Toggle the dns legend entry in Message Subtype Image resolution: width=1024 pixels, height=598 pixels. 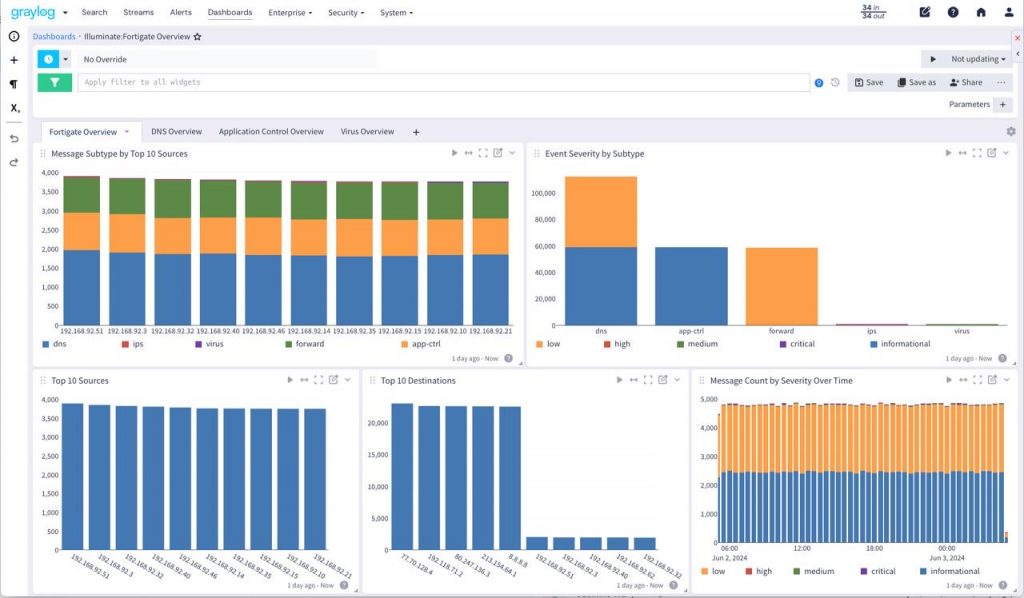click(54, 343)
